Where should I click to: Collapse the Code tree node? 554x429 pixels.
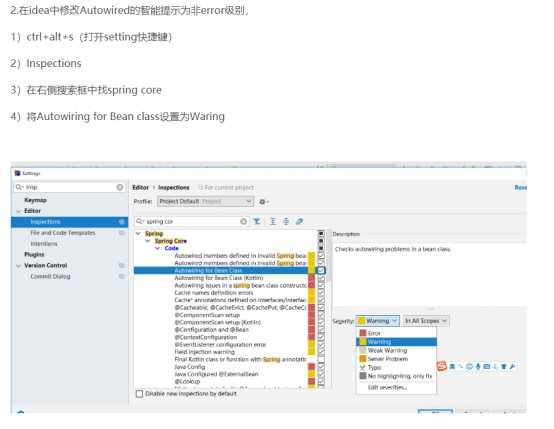click(158, 248)
